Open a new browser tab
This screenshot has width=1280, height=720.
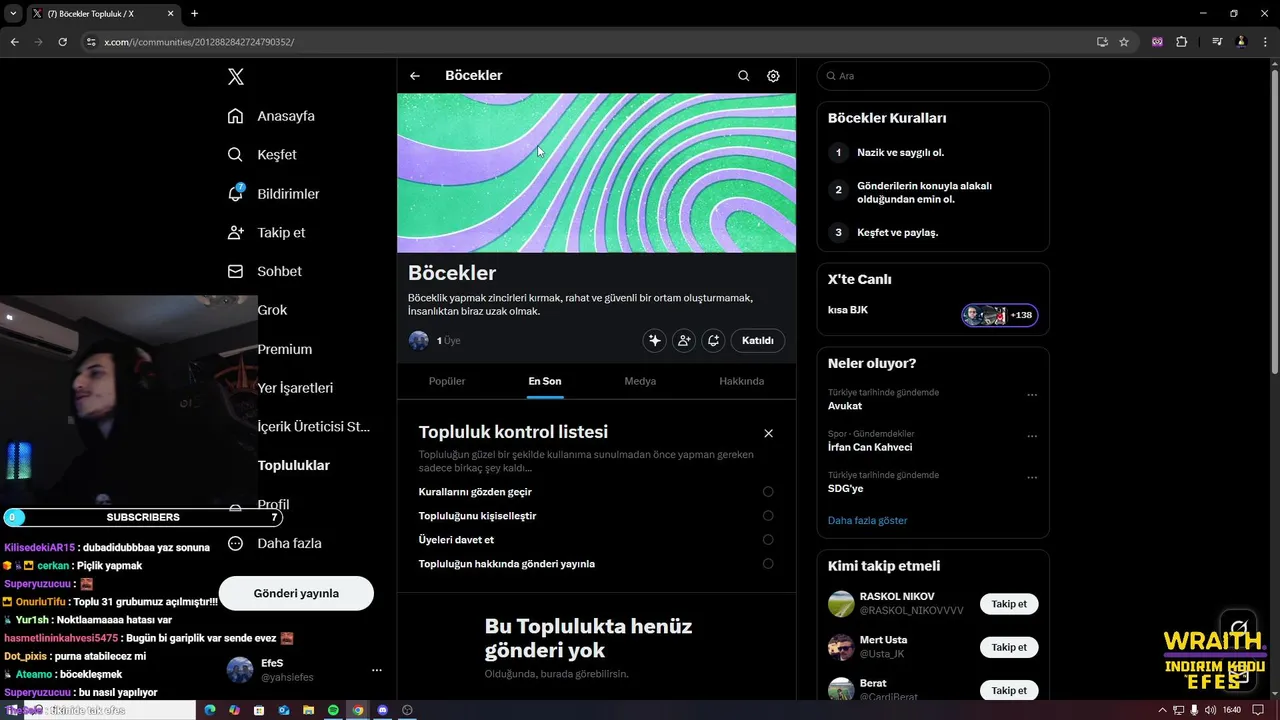click(194, 13)
